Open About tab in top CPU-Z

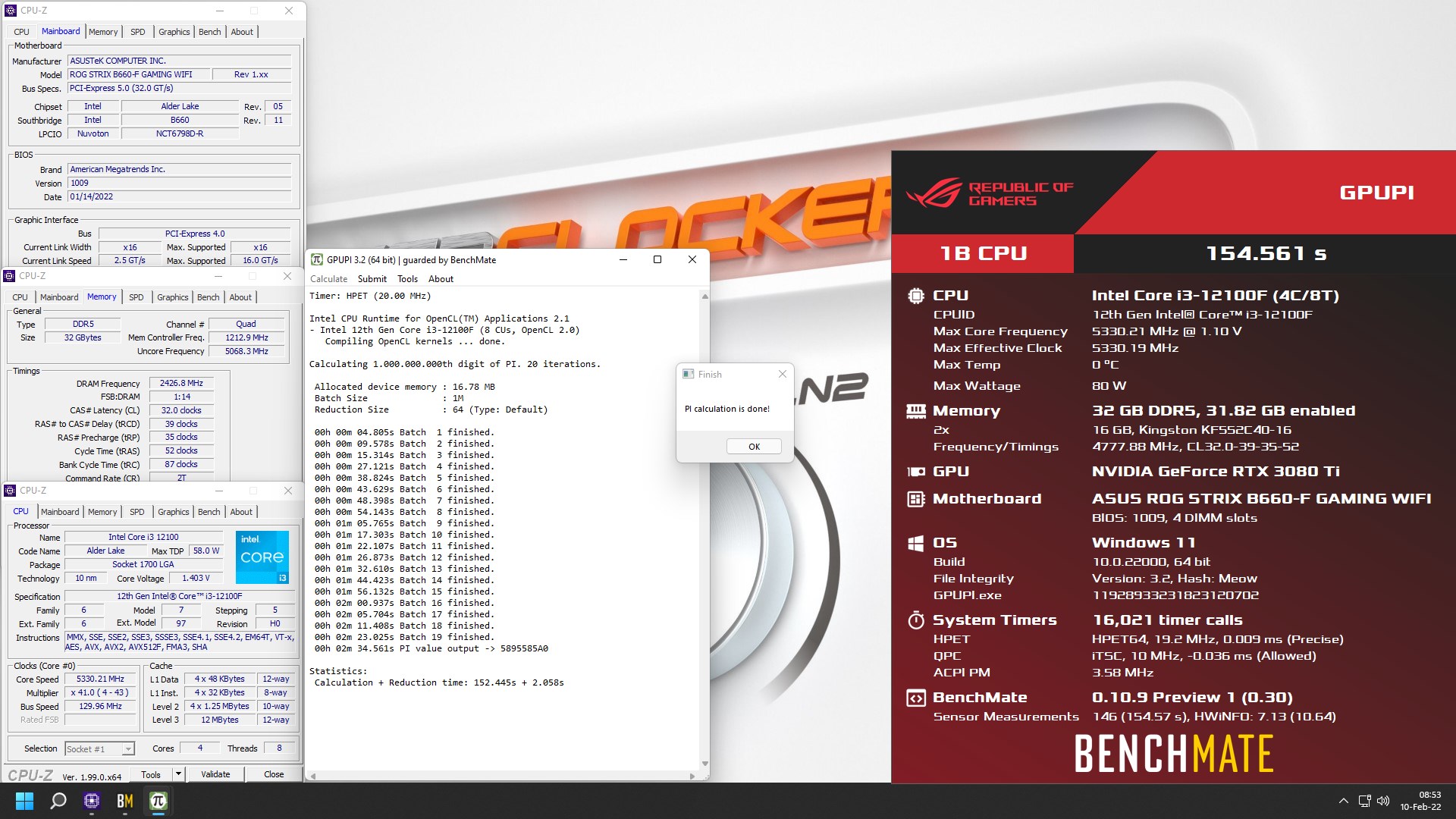point(242,32)
